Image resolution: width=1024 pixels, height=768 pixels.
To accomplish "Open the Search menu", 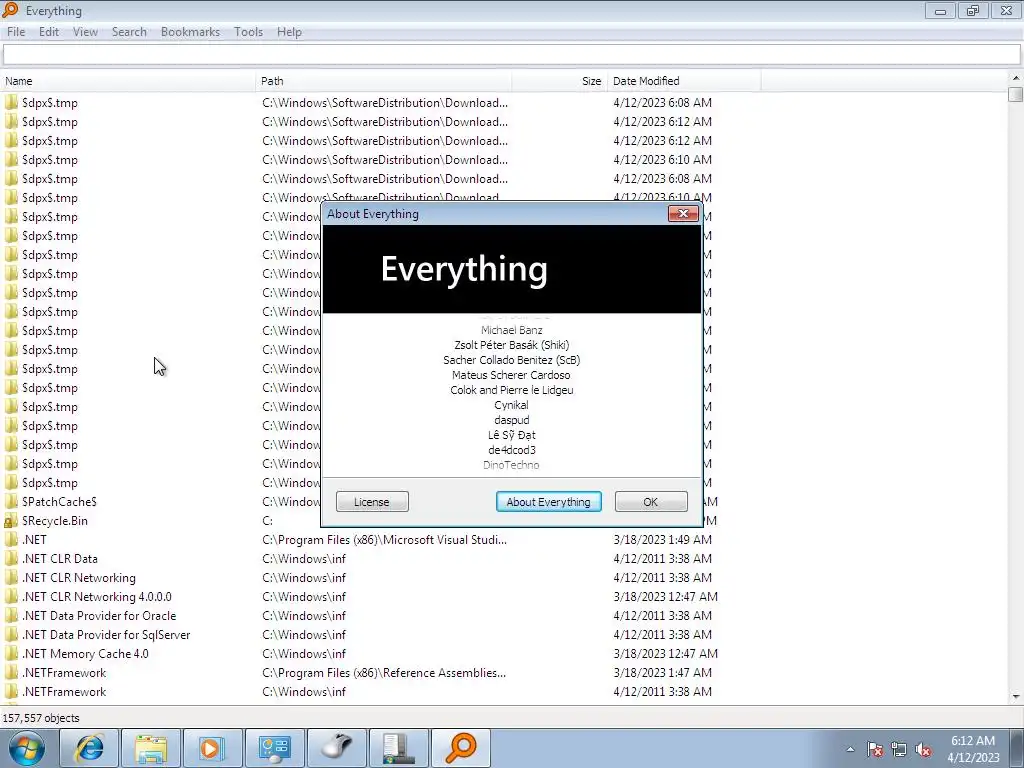I will pos(129,32).
